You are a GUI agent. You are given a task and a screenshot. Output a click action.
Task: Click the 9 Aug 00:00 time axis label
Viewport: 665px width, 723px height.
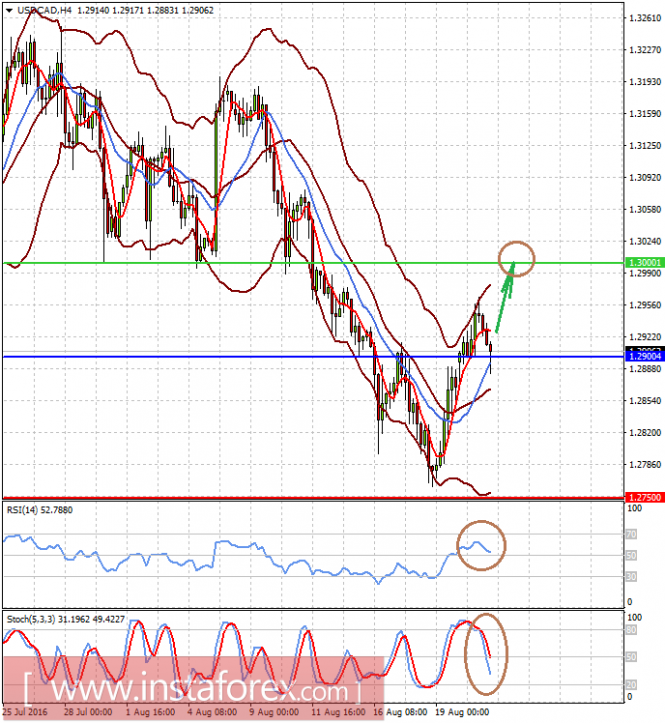tap(275, 712)
